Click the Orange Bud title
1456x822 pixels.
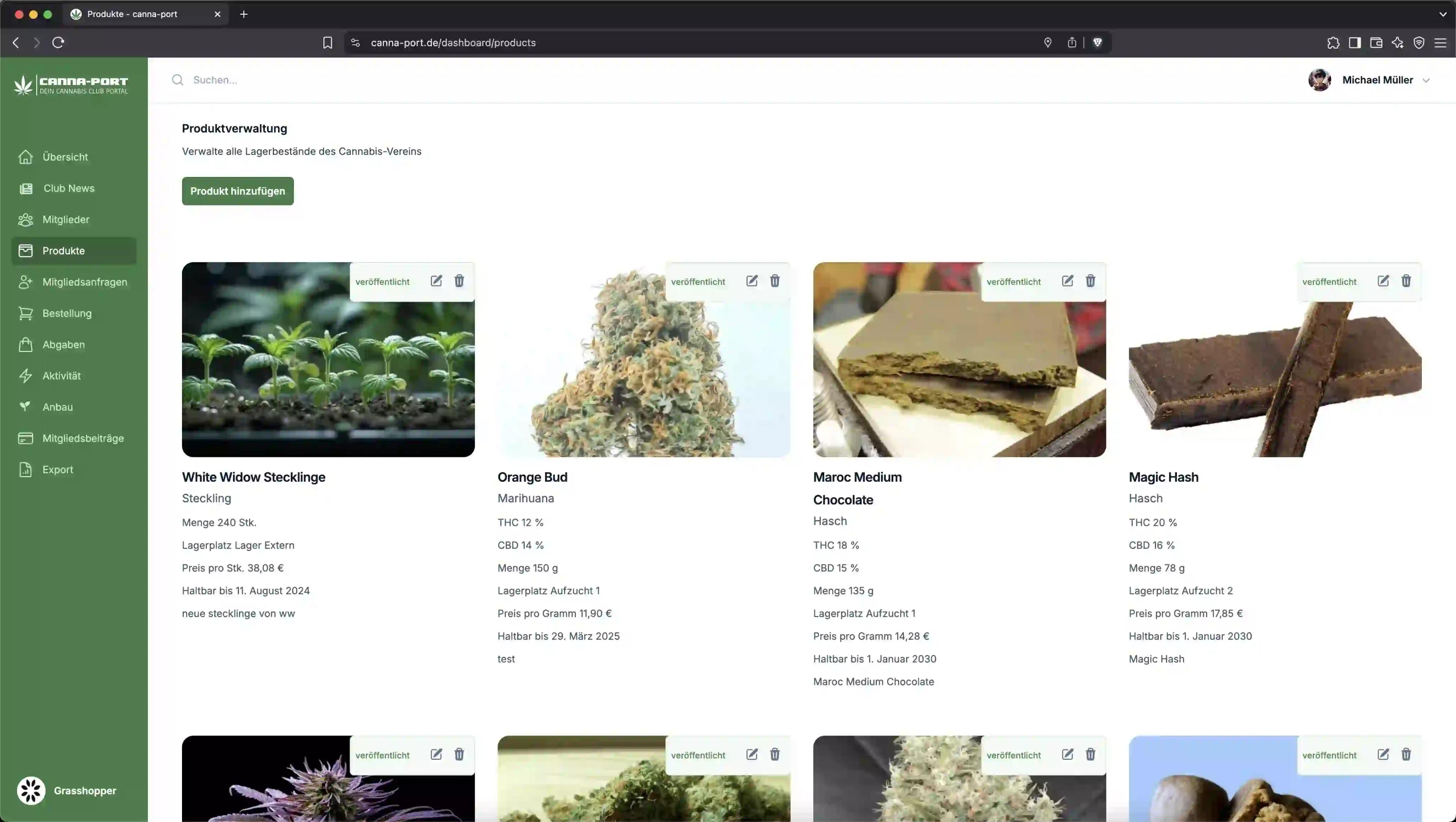(532, 477)
